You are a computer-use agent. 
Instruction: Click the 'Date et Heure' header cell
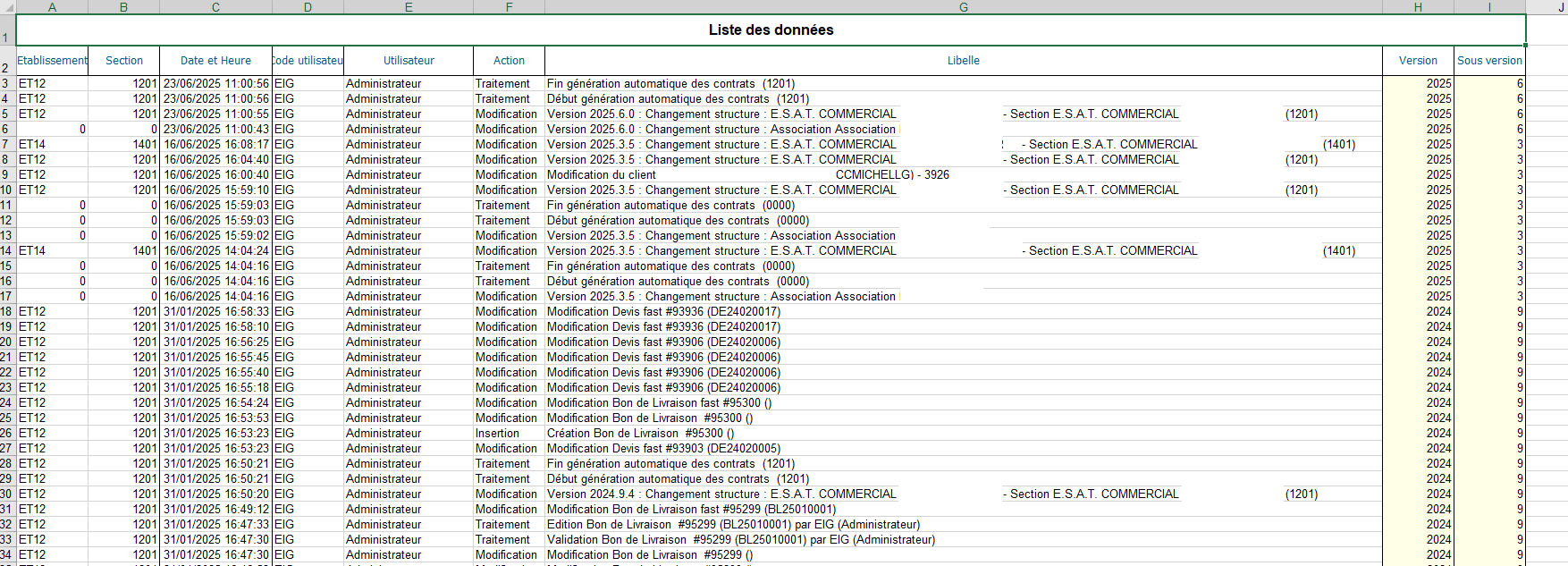point(215,61)
